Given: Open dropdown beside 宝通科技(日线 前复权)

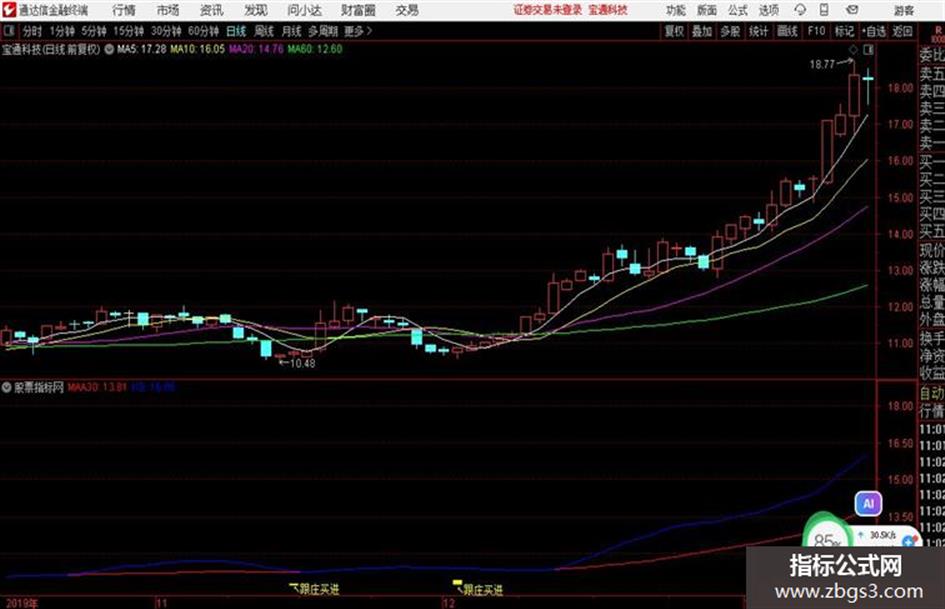Looking at the screenshot, I should [109, 49].
